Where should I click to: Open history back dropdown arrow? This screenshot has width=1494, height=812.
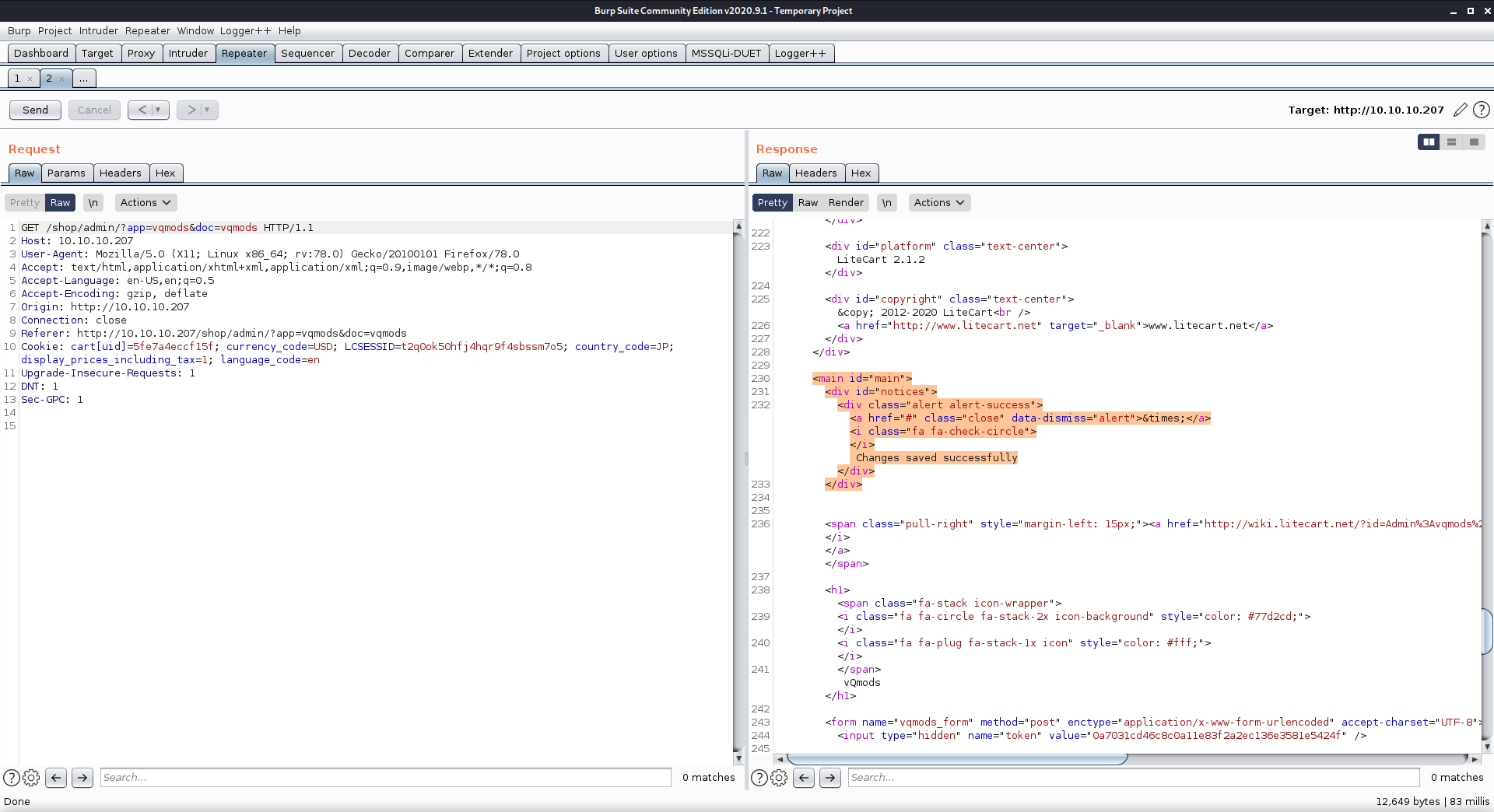point(158,110)
